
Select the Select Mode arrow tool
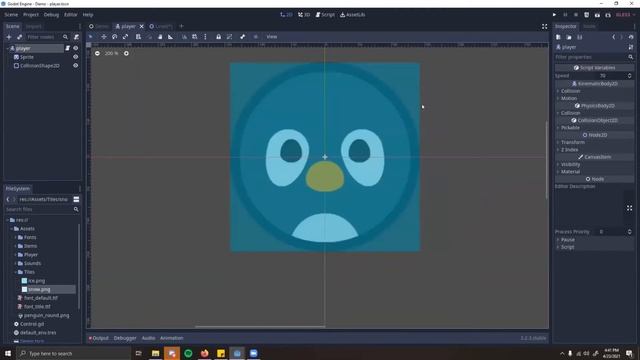[91, 37]
